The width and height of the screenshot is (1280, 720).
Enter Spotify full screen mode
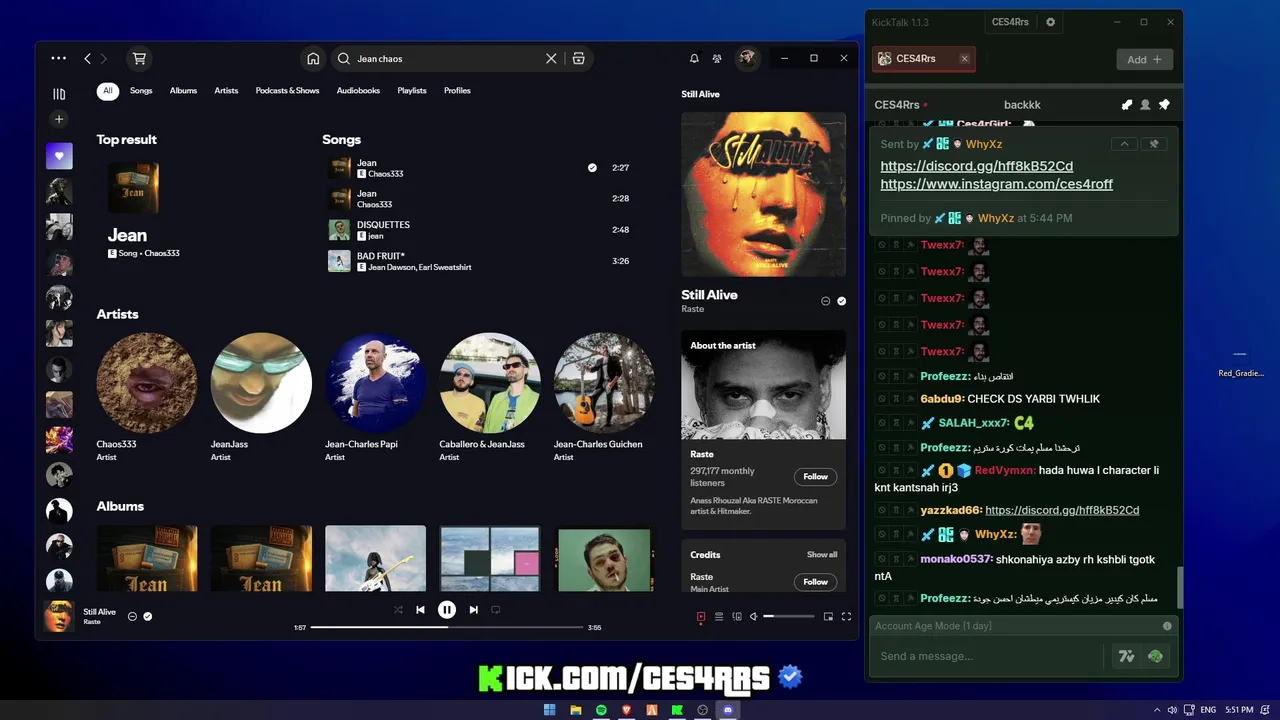[x=846, y=617]
